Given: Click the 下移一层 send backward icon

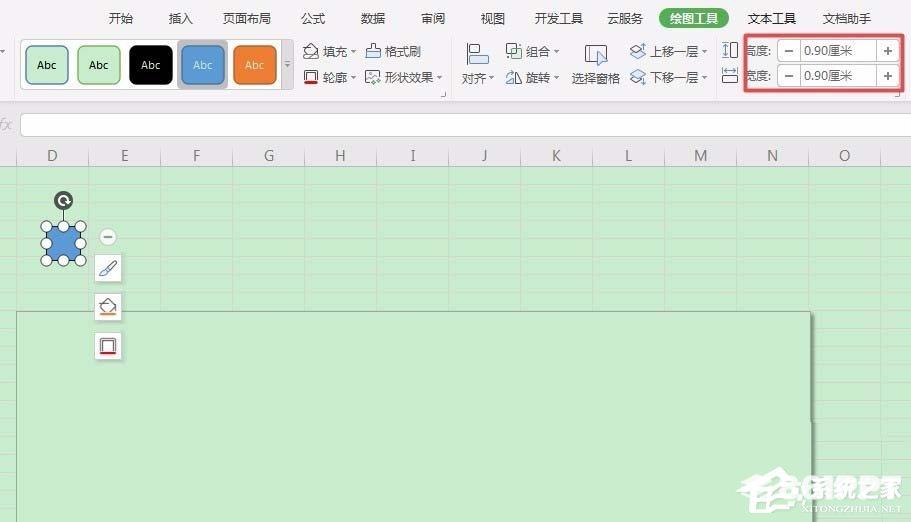Looking at the screenshot, I should (x=638, y=77).
